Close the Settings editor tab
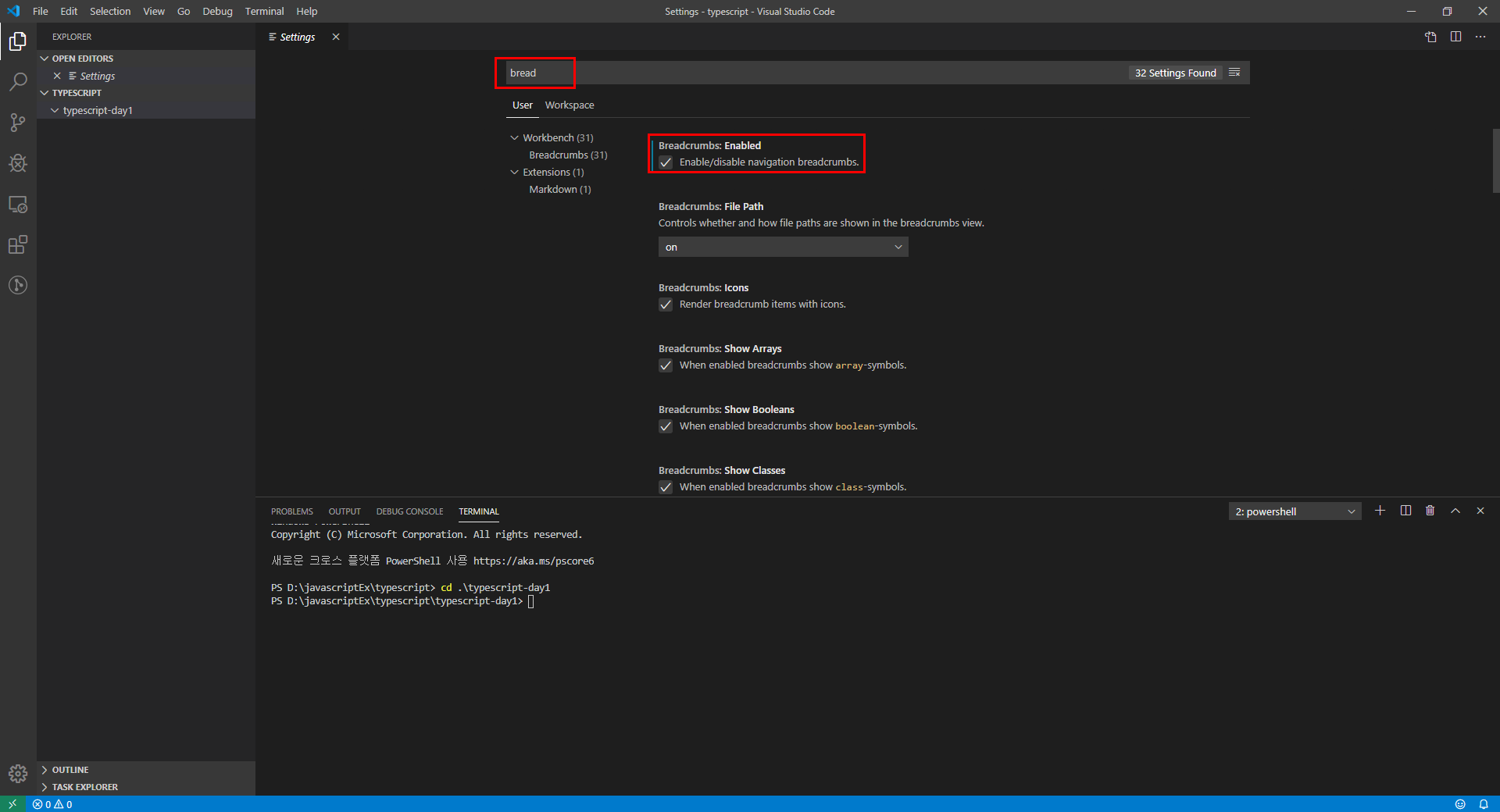 tap(336, 37)
